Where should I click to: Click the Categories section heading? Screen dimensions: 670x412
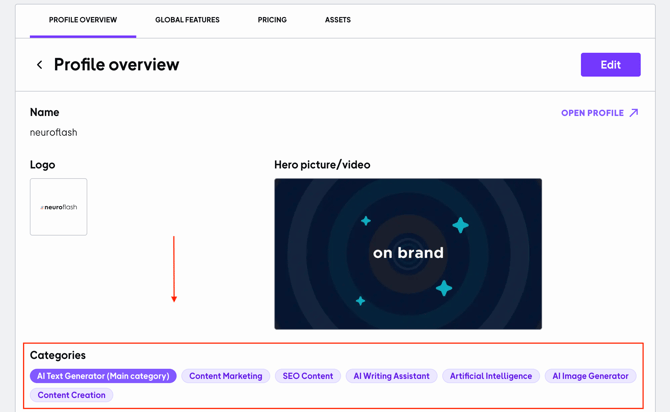pos(58,355)
